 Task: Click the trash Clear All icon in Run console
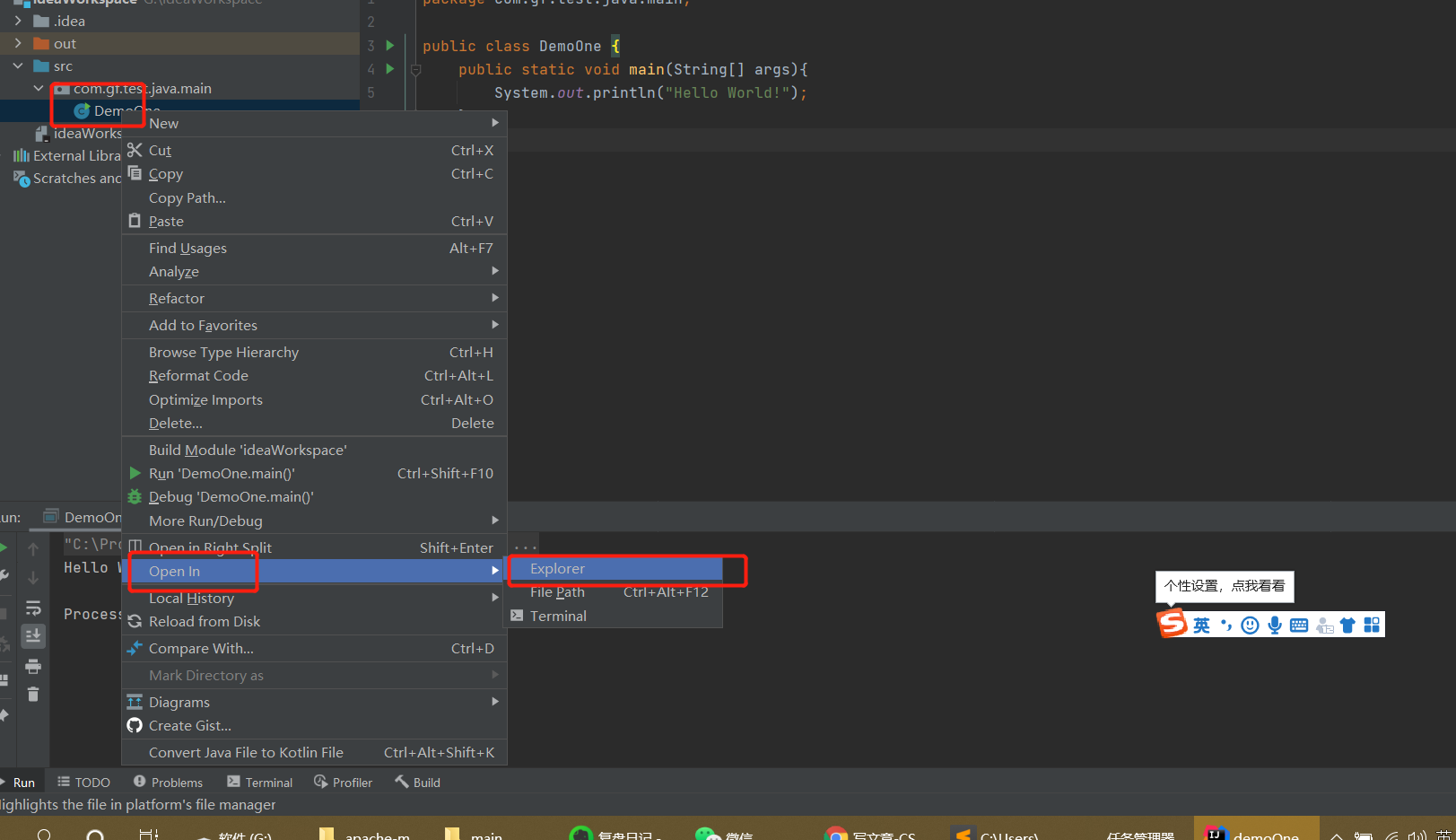tap(33, 694)
